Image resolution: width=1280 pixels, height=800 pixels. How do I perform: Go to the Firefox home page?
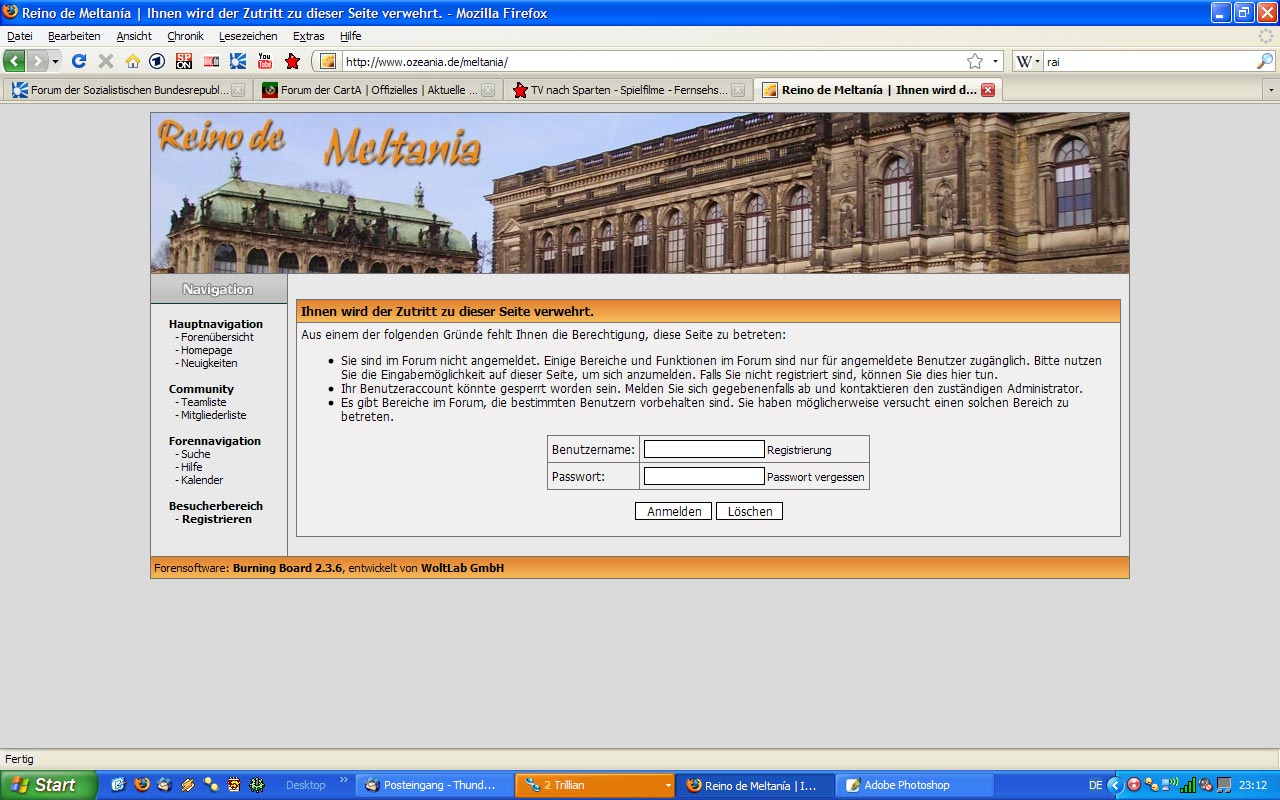click(132, 61)
